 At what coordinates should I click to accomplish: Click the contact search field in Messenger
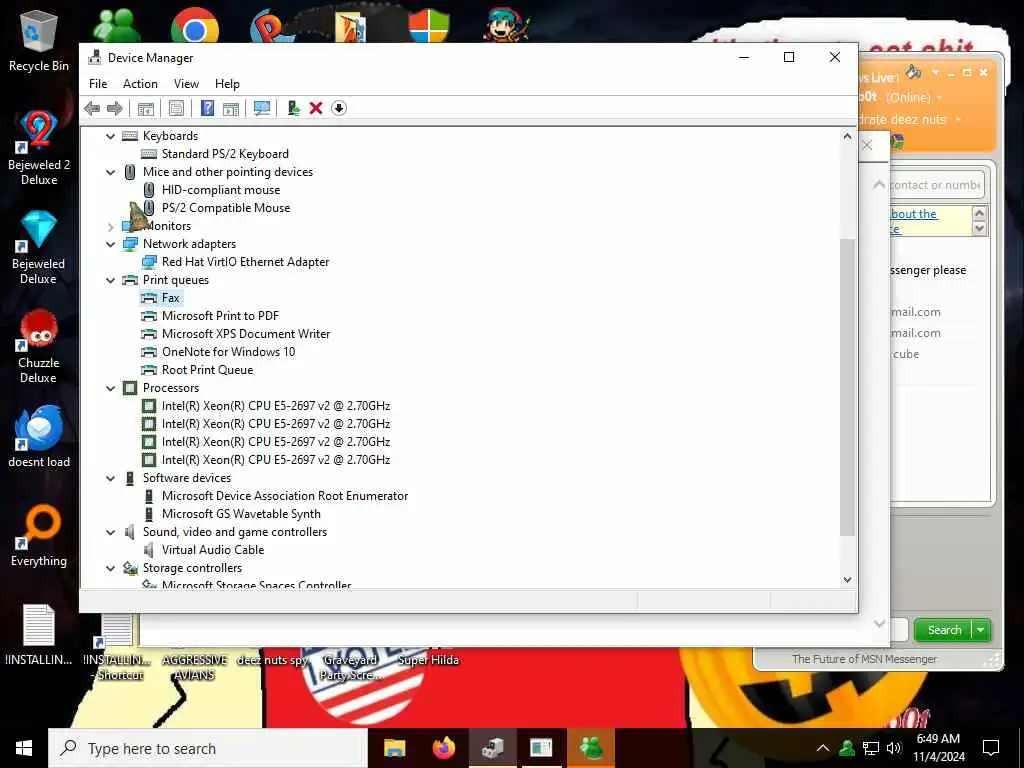coord(935,185)
